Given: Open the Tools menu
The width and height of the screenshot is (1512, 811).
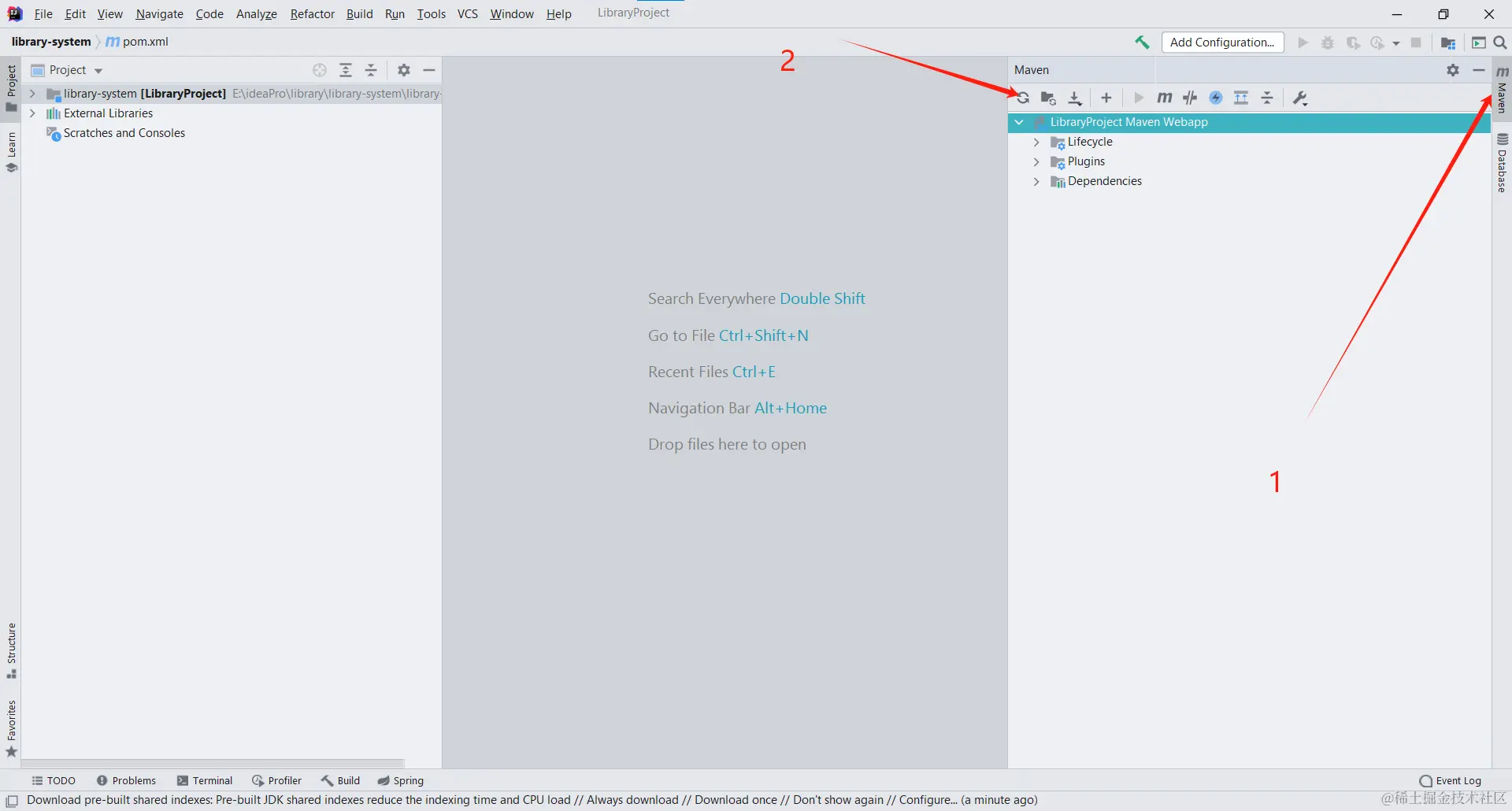Looking at the screenshot, I should tap(432, 14).
